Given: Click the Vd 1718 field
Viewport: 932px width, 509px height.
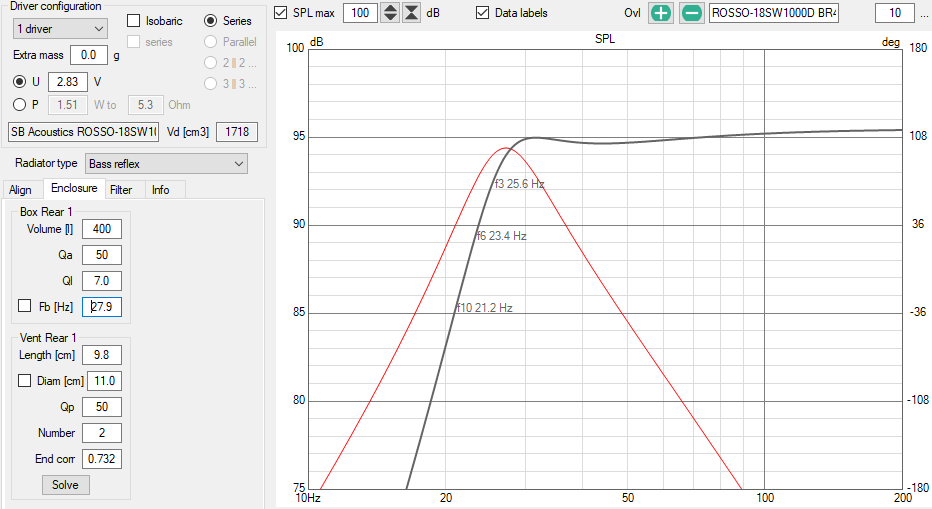Looking at the screenshot, I should [x=237, y=131].
